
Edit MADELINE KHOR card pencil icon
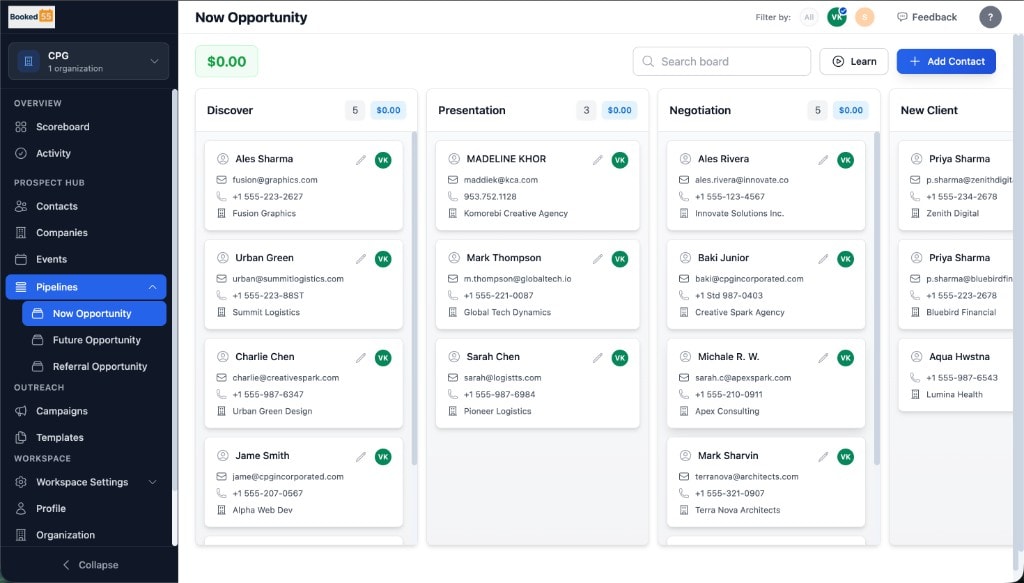[x=598, y=160]
